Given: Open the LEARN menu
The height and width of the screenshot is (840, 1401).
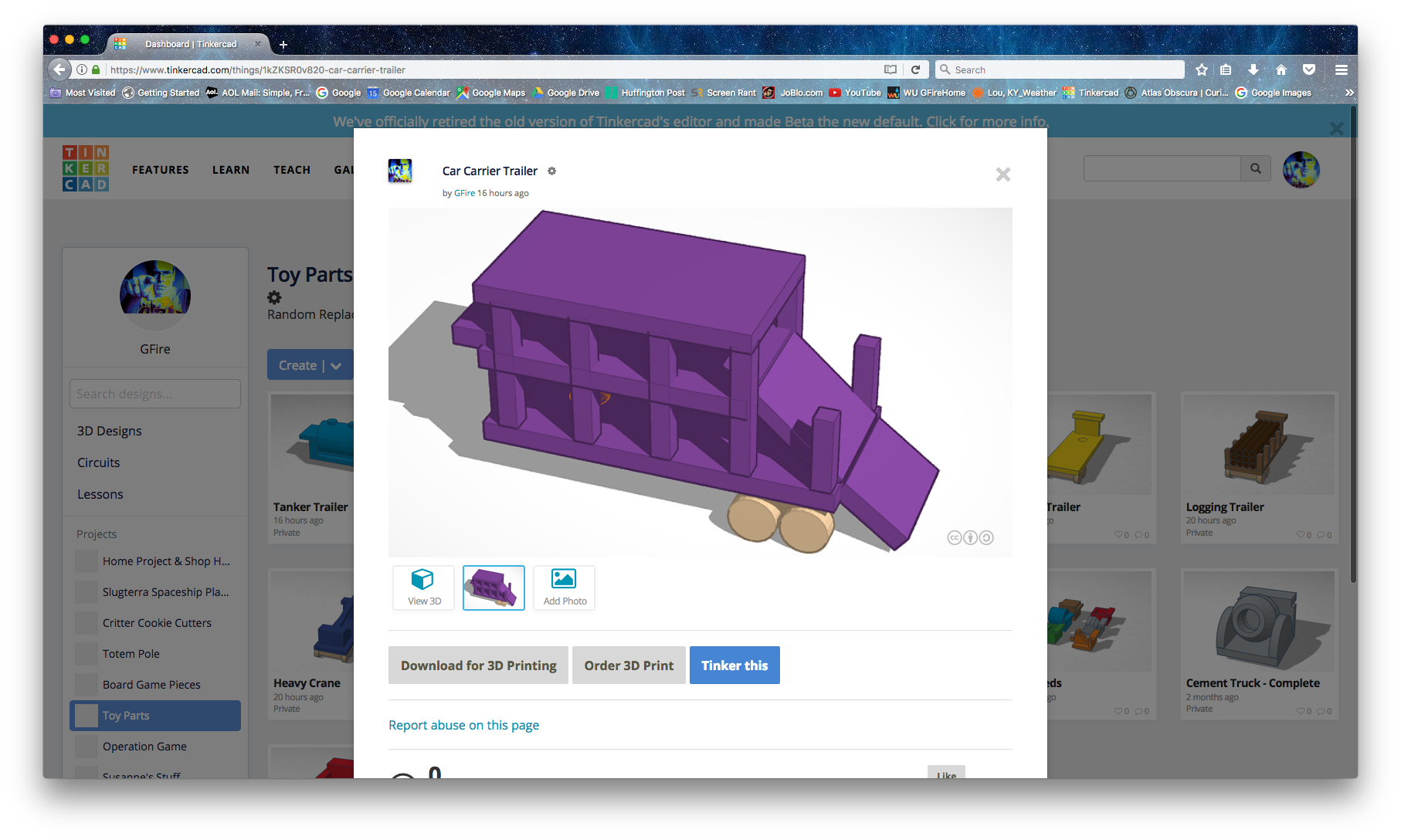Looking at the screenshot, I should tap(231, 170).
